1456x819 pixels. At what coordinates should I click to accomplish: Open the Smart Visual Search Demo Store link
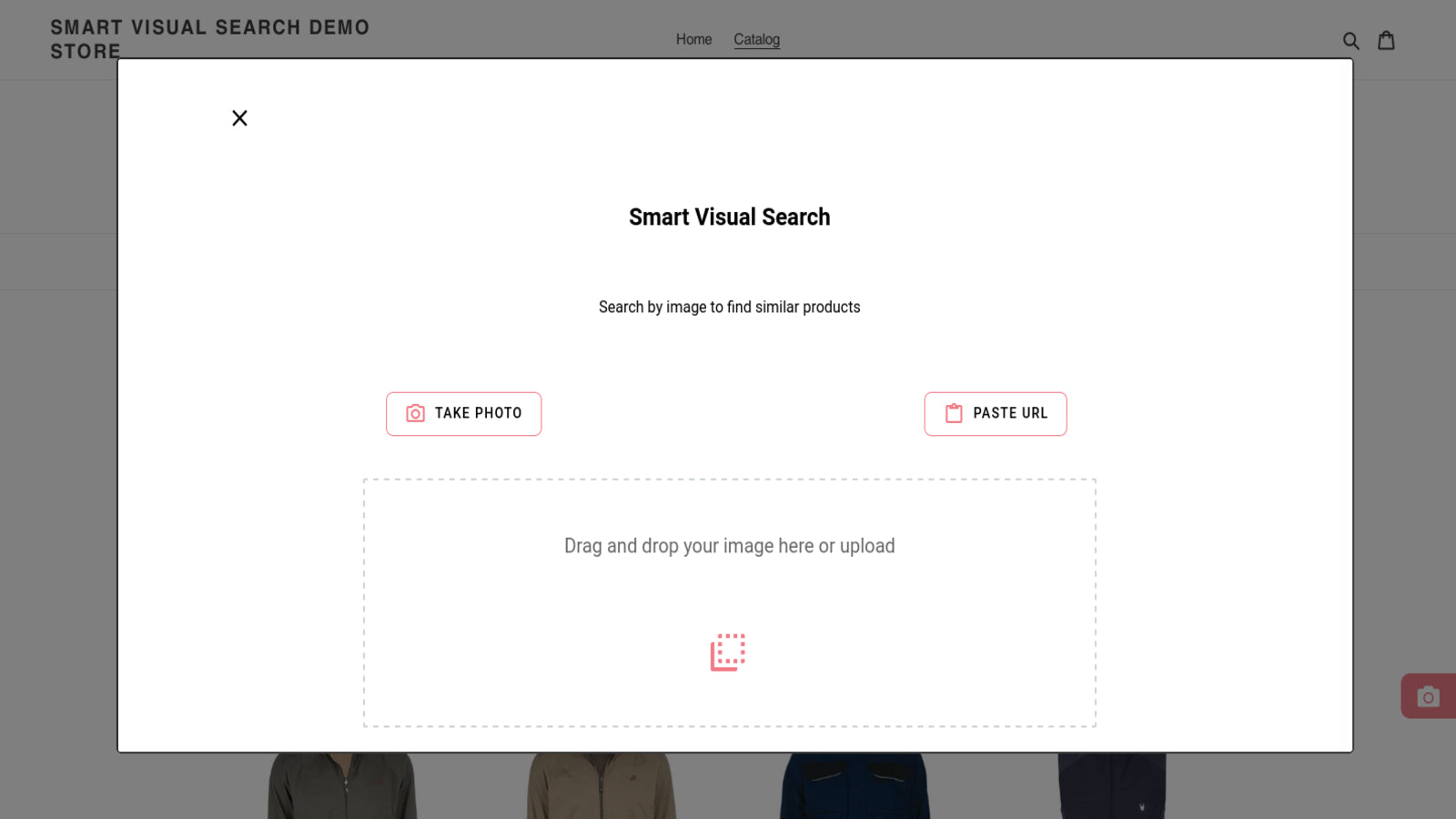click(209, 39)
